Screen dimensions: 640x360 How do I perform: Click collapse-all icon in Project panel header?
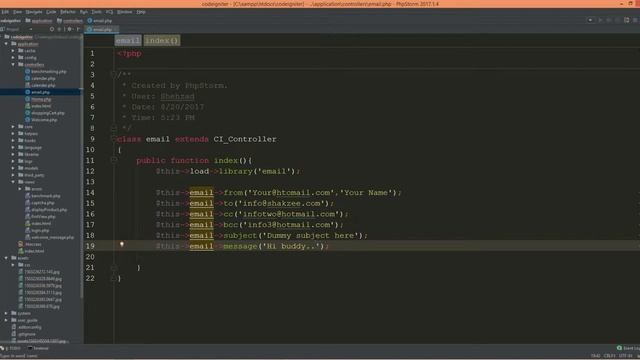point(60,29)
